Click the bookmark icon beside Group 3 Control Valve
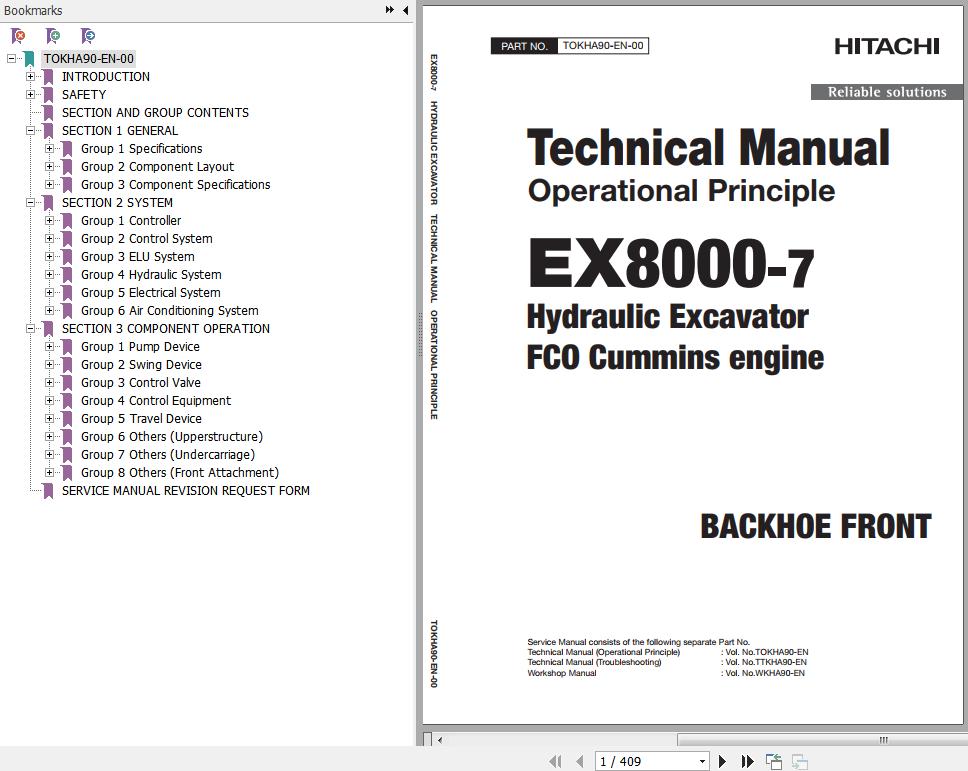Screen dimensions: 968x771 [x=67, y=383]
